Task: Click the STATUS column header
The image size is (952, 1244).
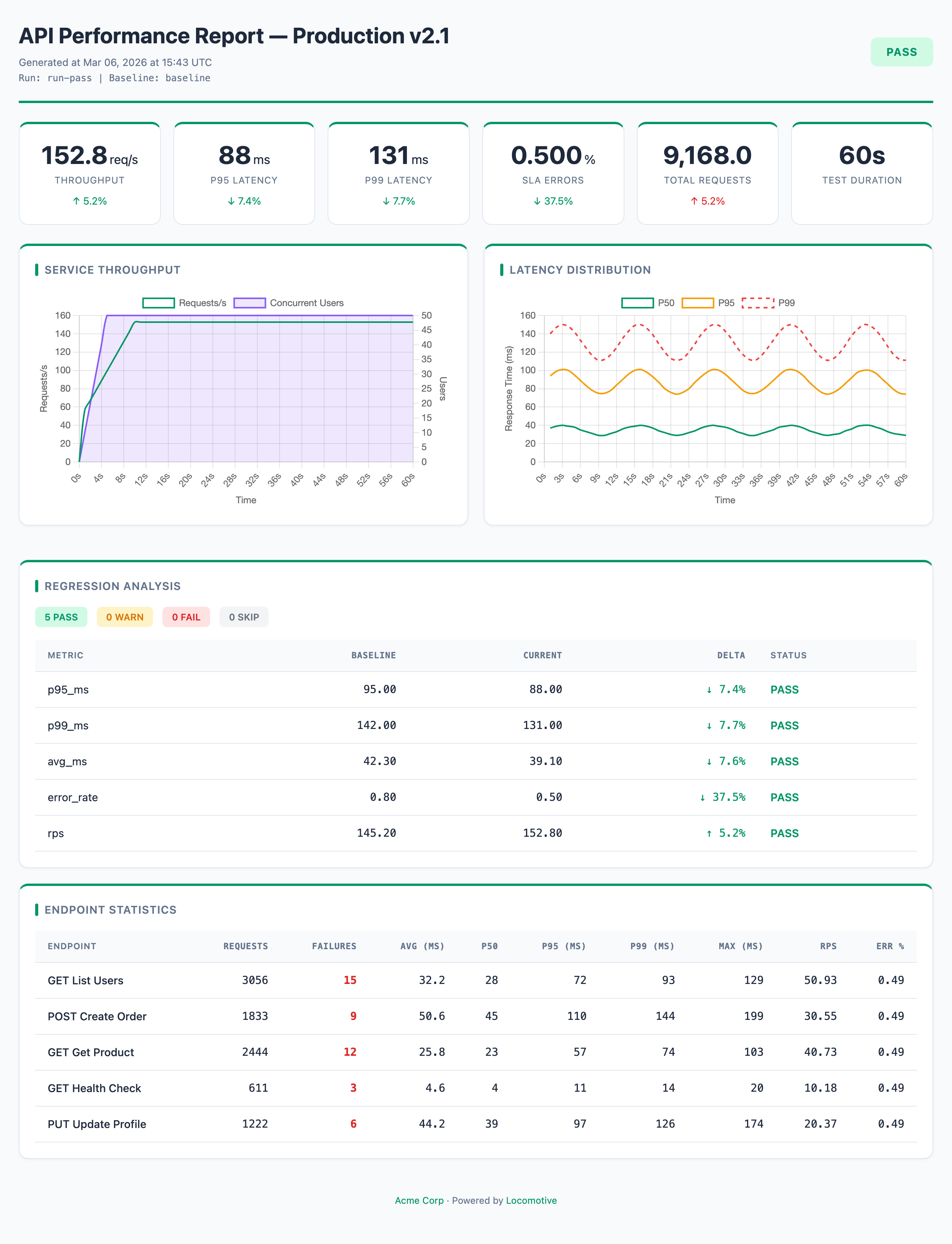Action: pos(788,656)
